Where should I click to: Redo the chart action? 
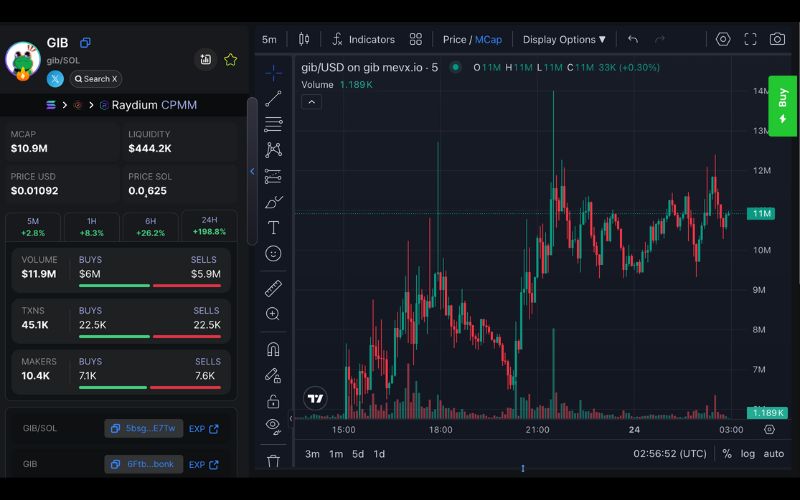(660, 39)
